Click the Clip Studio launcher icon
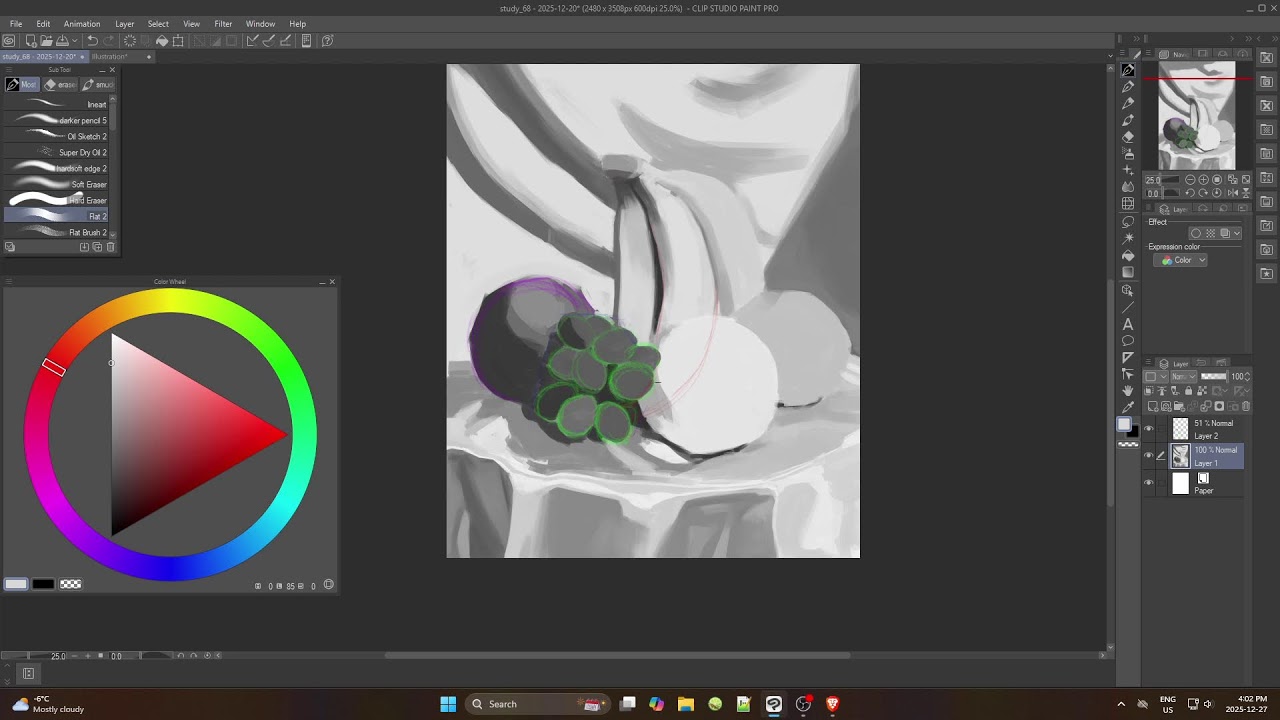The width and height of the screenshot is (1280, 720). (x=8, y=41)
